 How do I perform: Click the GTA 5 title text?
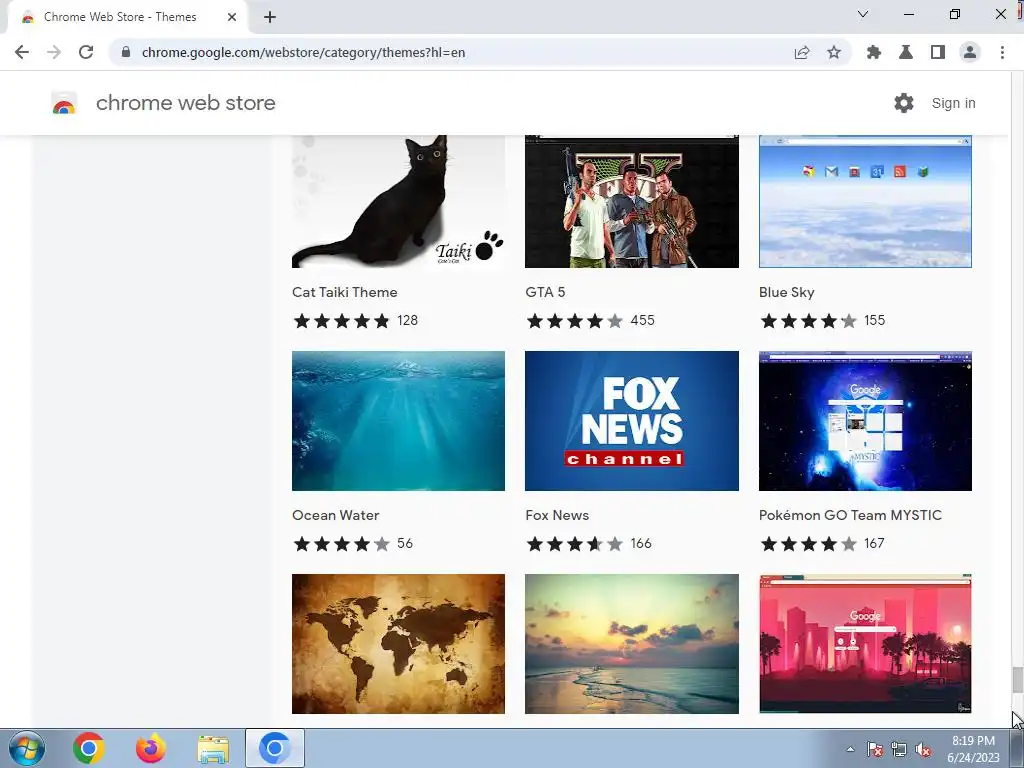pyautogui.click(x=545, y=292)
